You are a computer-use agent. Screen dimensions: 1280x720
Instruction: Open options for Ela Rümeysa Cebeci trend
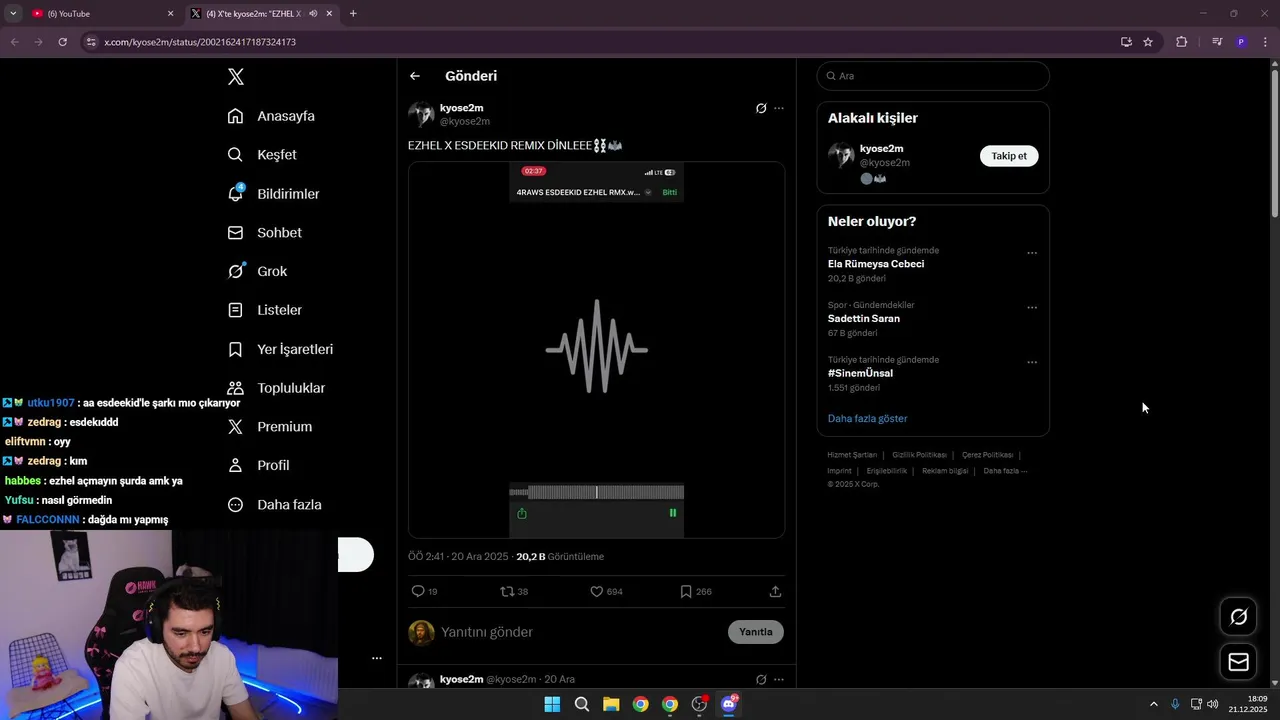(1032, 253)
